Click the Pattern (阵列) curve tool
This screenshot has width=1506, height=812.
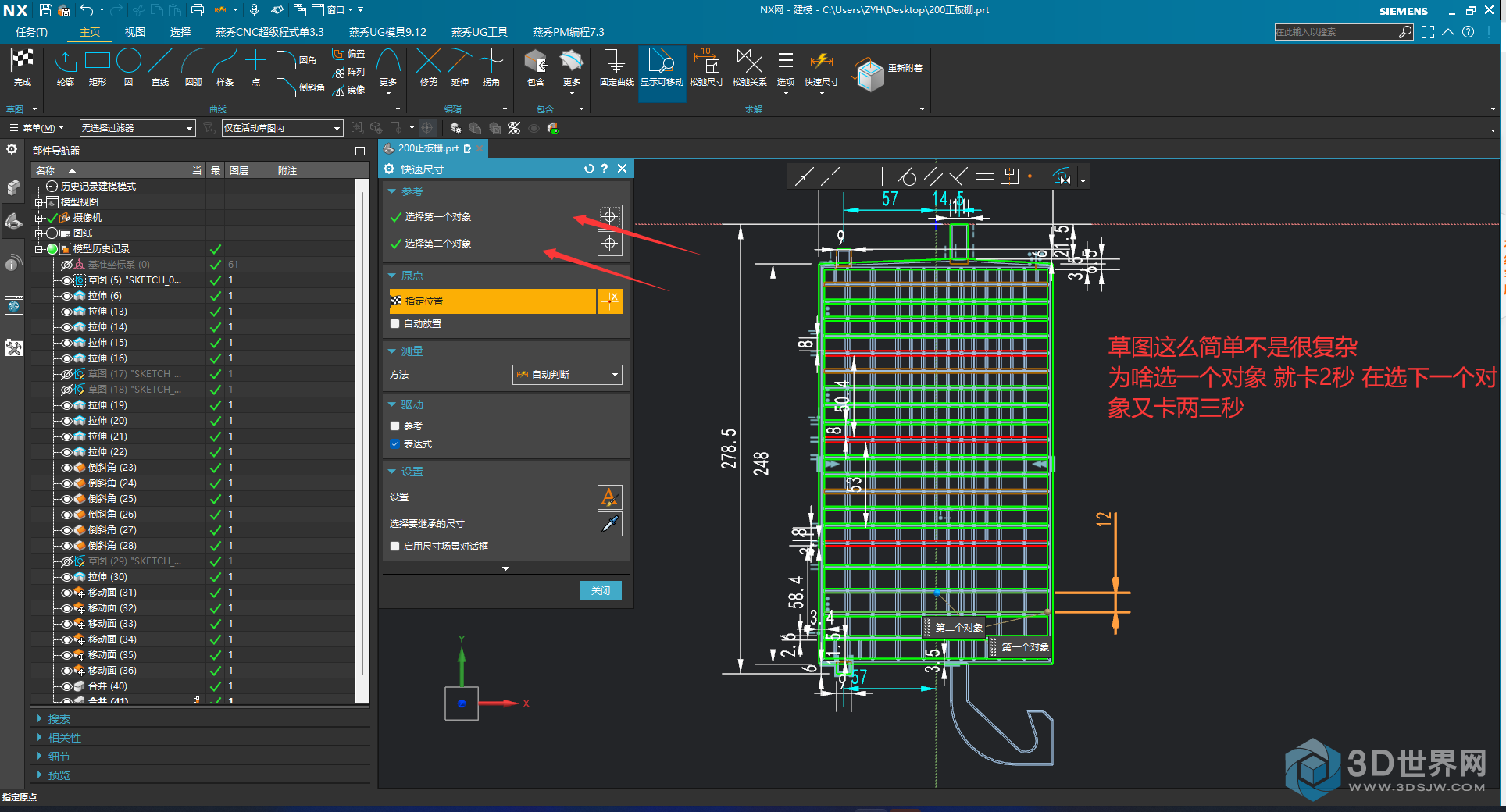(348, 72)
